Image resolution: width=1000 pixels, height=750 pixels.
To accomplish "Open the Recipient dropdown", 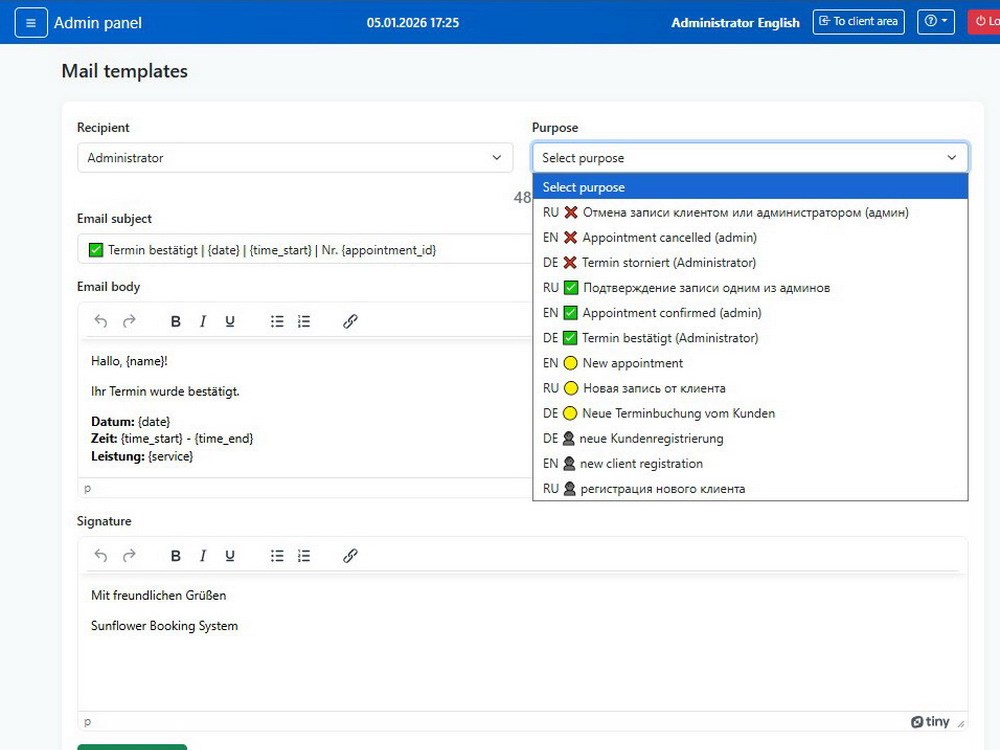I will tap(295, 158).
